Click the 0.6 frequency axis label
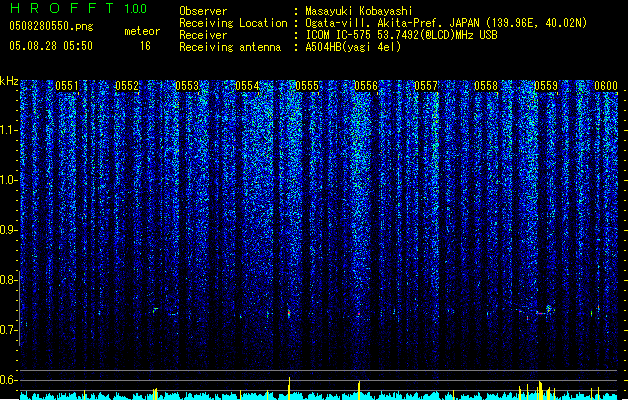The height and width of the screenshot is (400, 629). 9,380
